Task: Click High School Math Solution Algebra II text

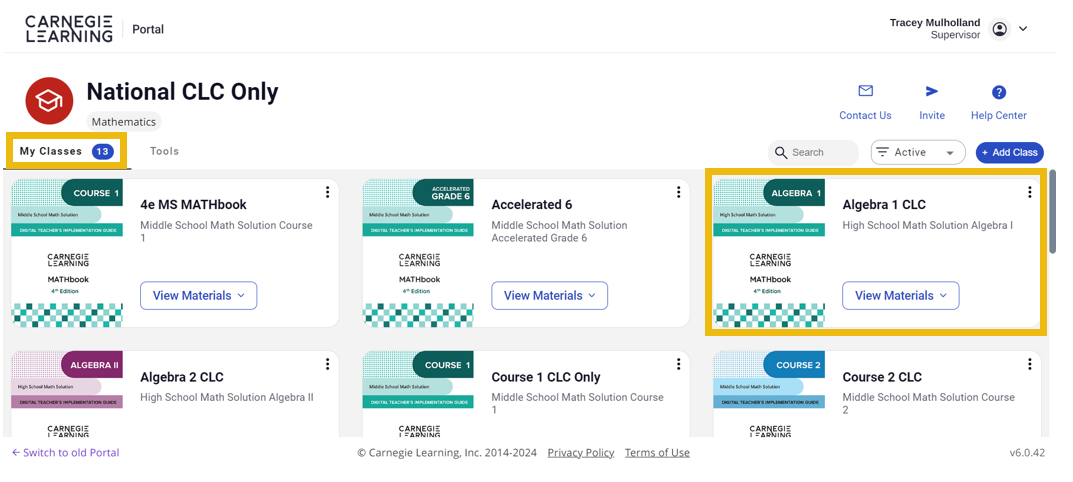Action: pos(227,397)
